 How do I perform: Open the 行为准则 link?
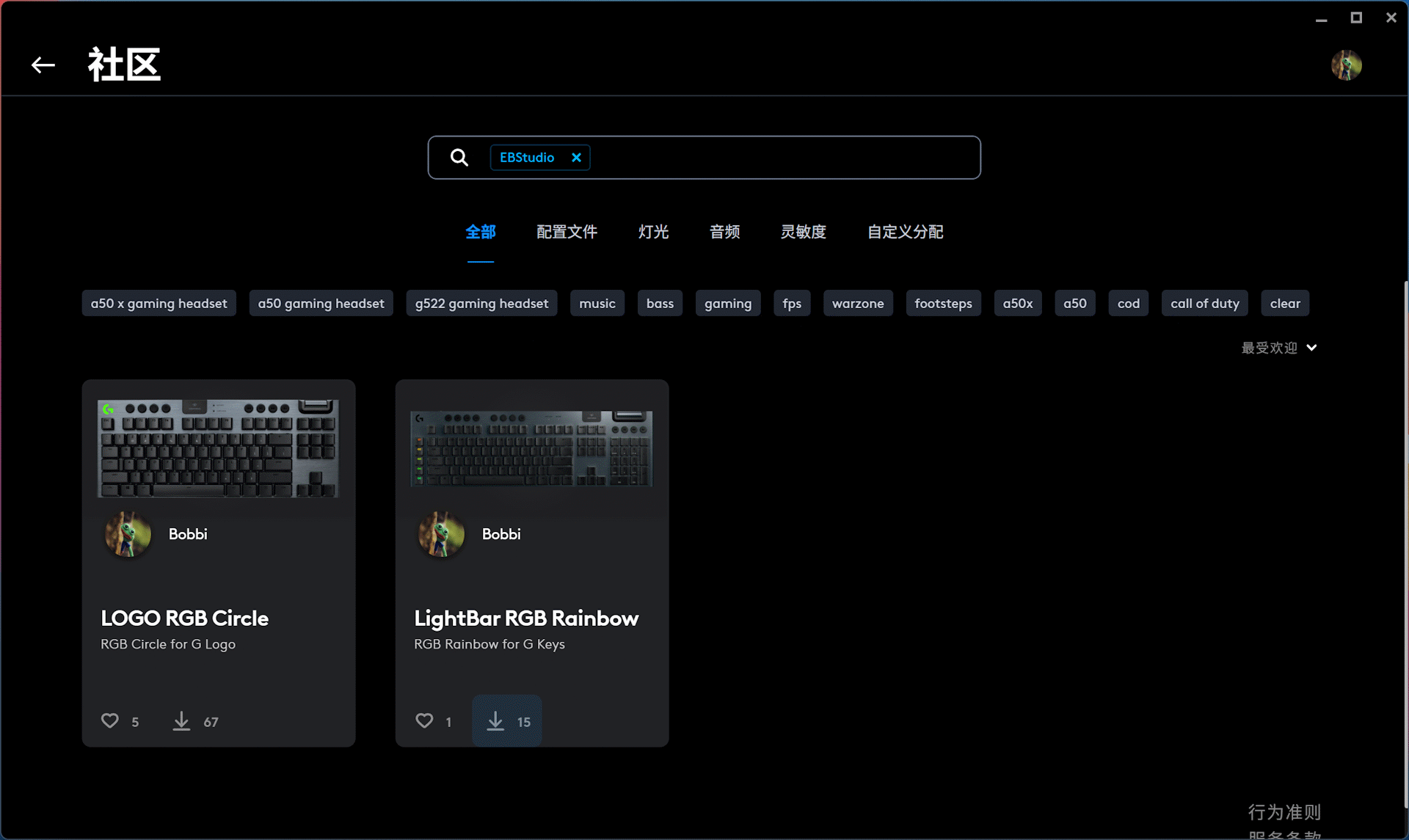click(x=1284, y=812)
